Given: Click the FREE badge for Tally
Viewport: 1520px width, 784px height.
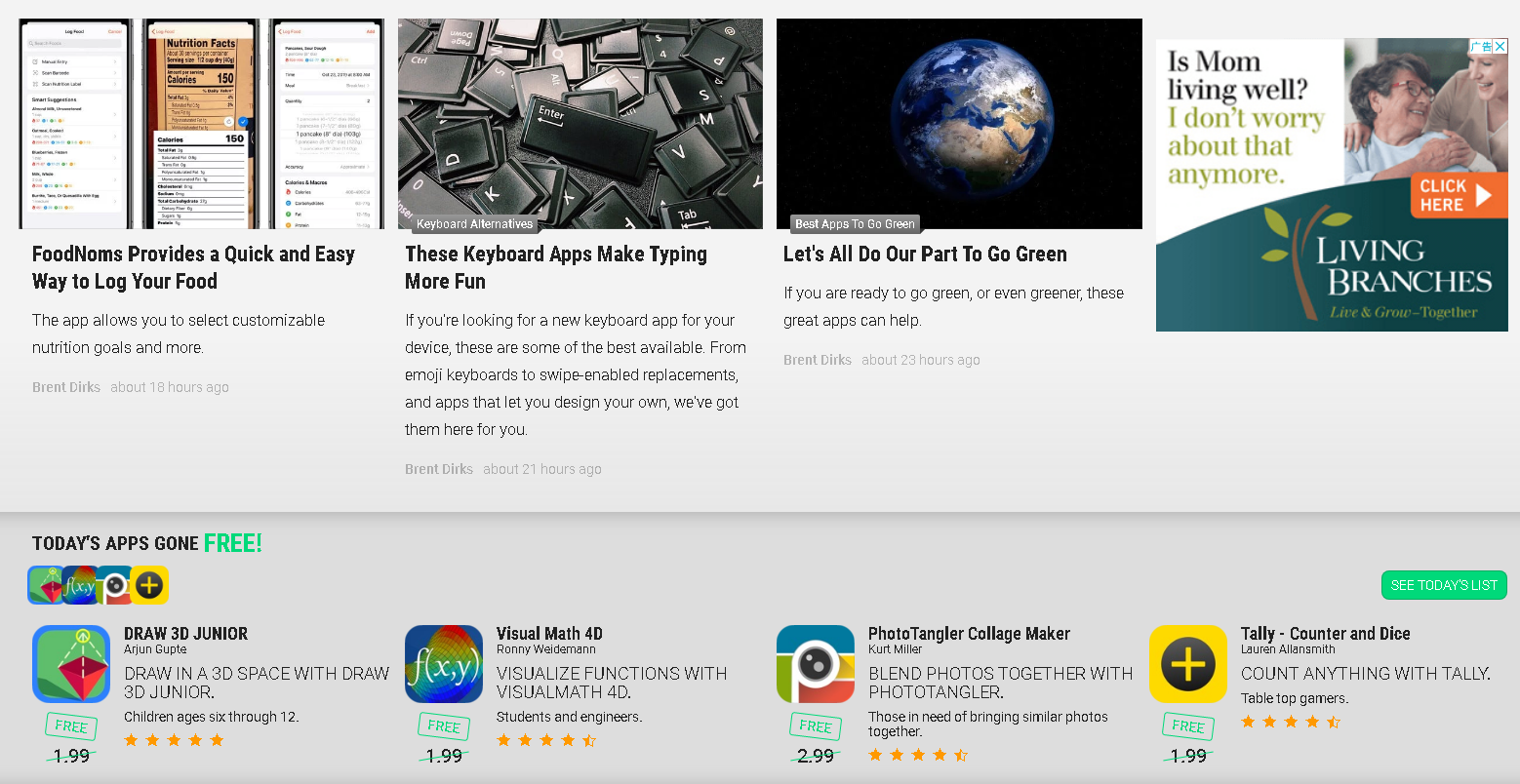Looking at the screenshot, I should tap(1188, 725).
